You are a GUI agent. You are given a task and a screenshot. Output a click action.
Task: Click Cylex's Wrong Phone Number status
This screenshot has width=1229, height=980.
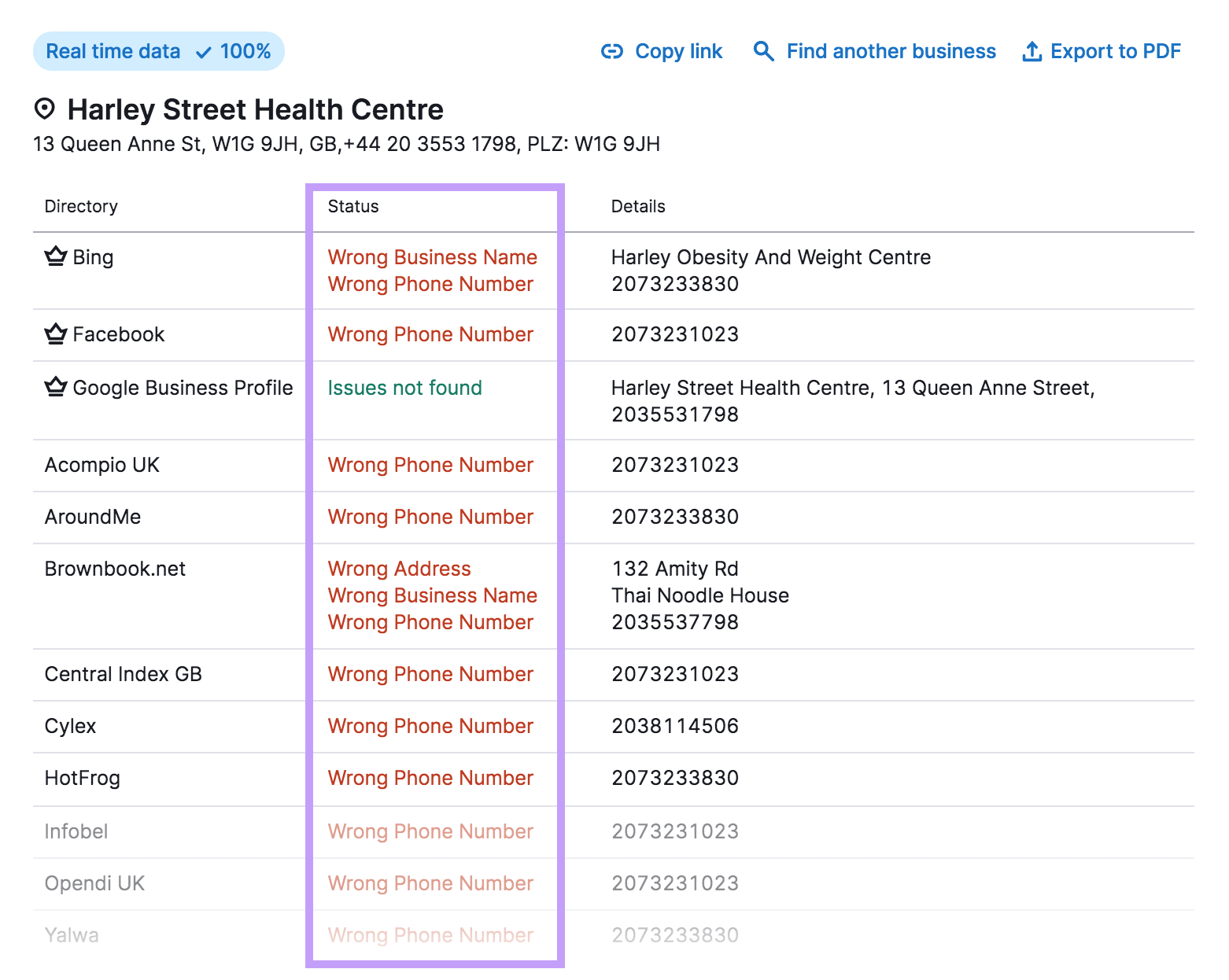[x=430, y=726]
